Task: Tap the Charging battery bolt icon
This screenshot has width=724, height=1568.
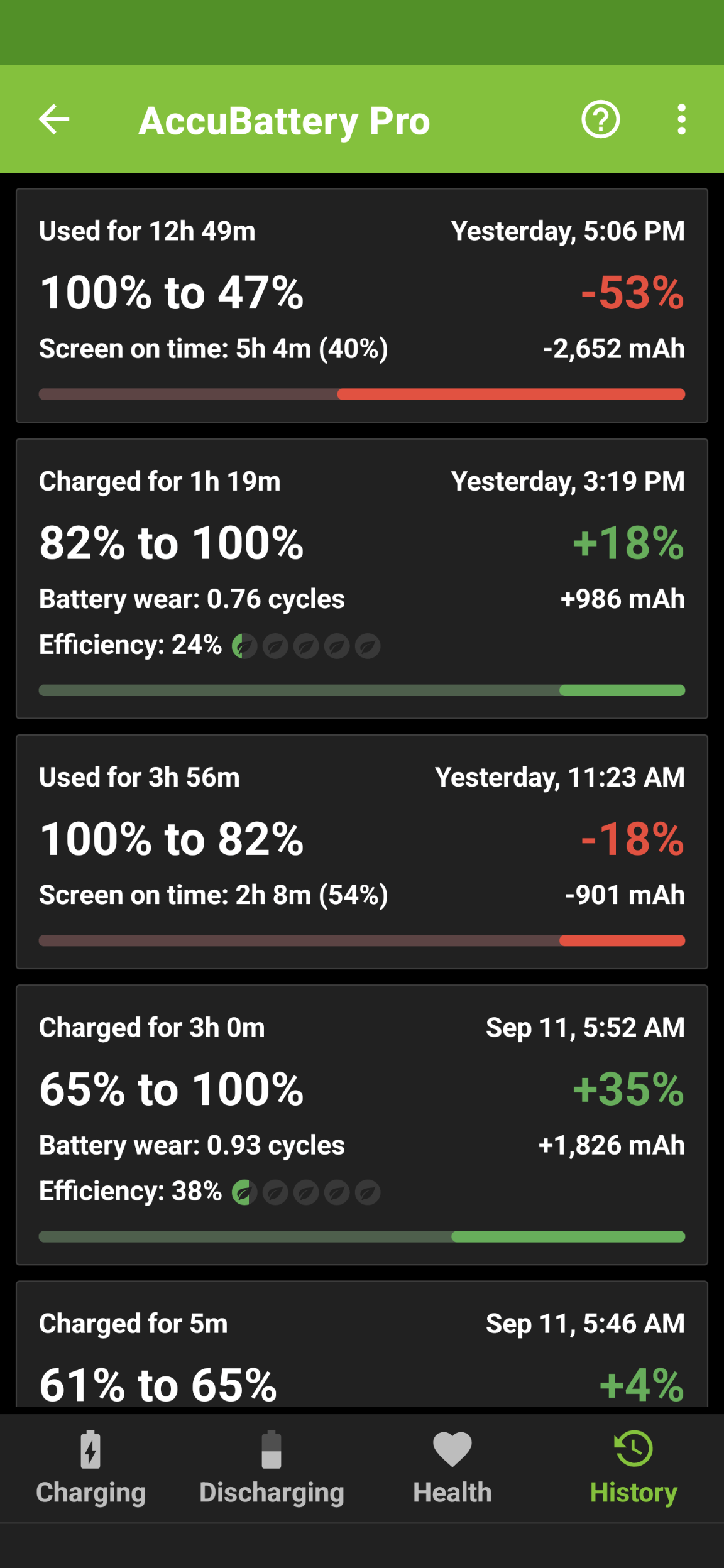Action: [x=90, y=1450]
